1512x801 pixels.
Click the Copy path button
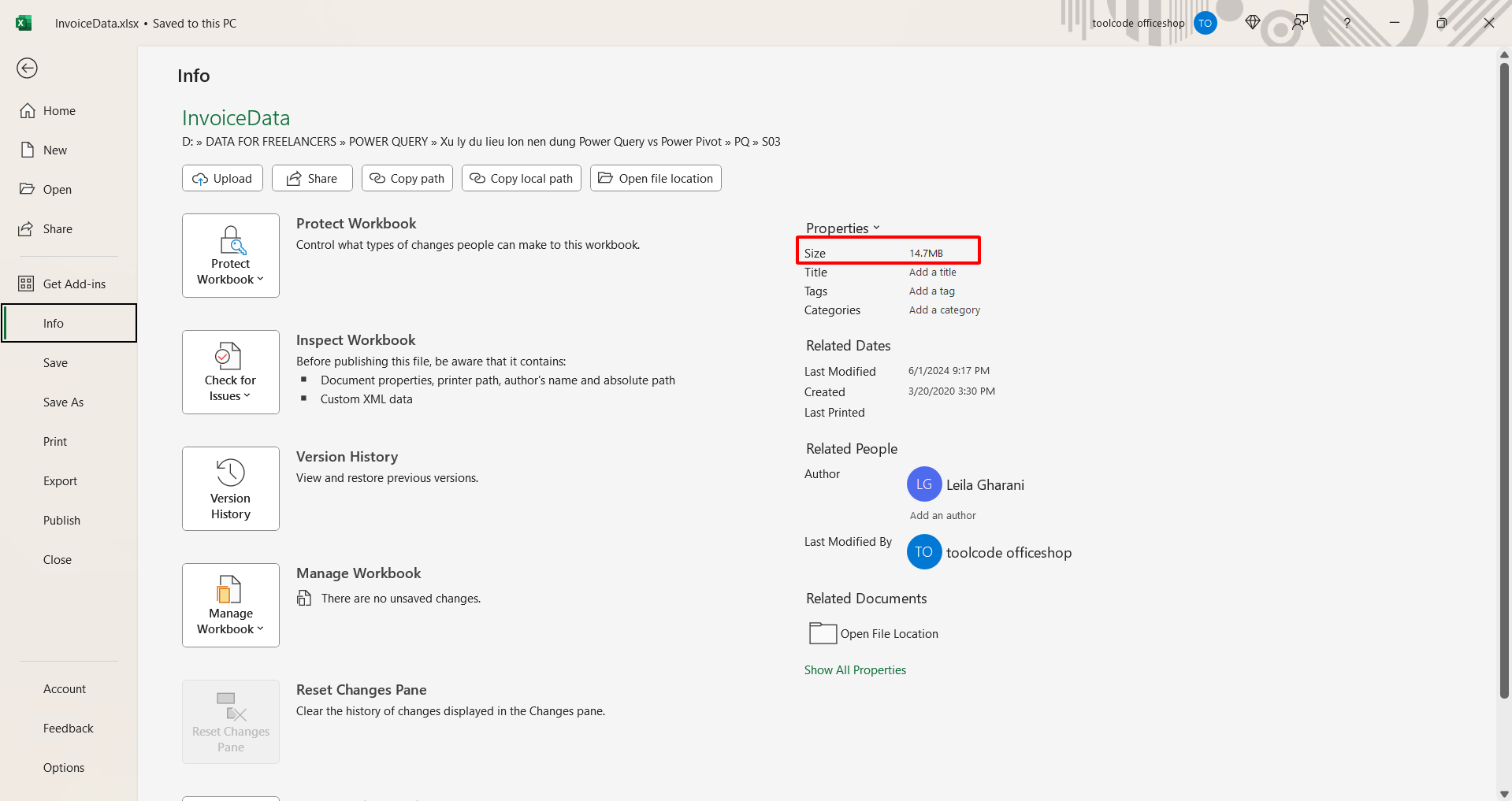(x=407, y=178)
